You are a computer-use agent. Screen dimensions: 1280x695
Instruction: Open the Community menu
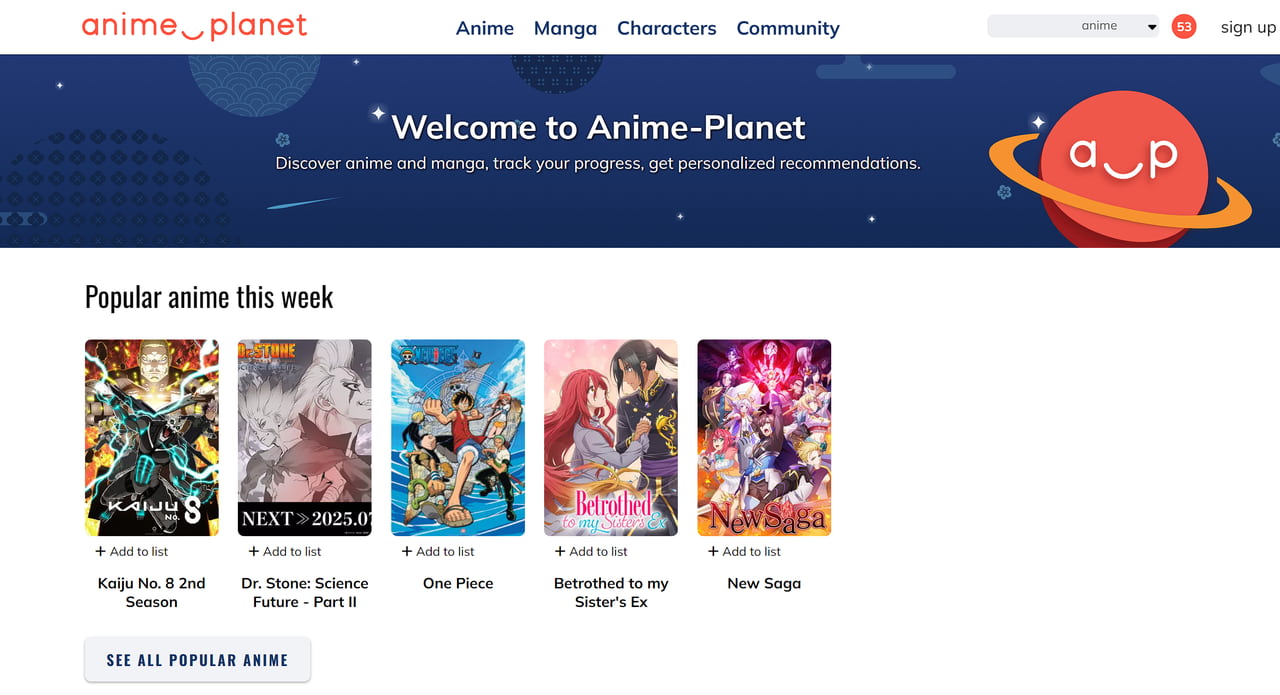[x=788, y=28]
